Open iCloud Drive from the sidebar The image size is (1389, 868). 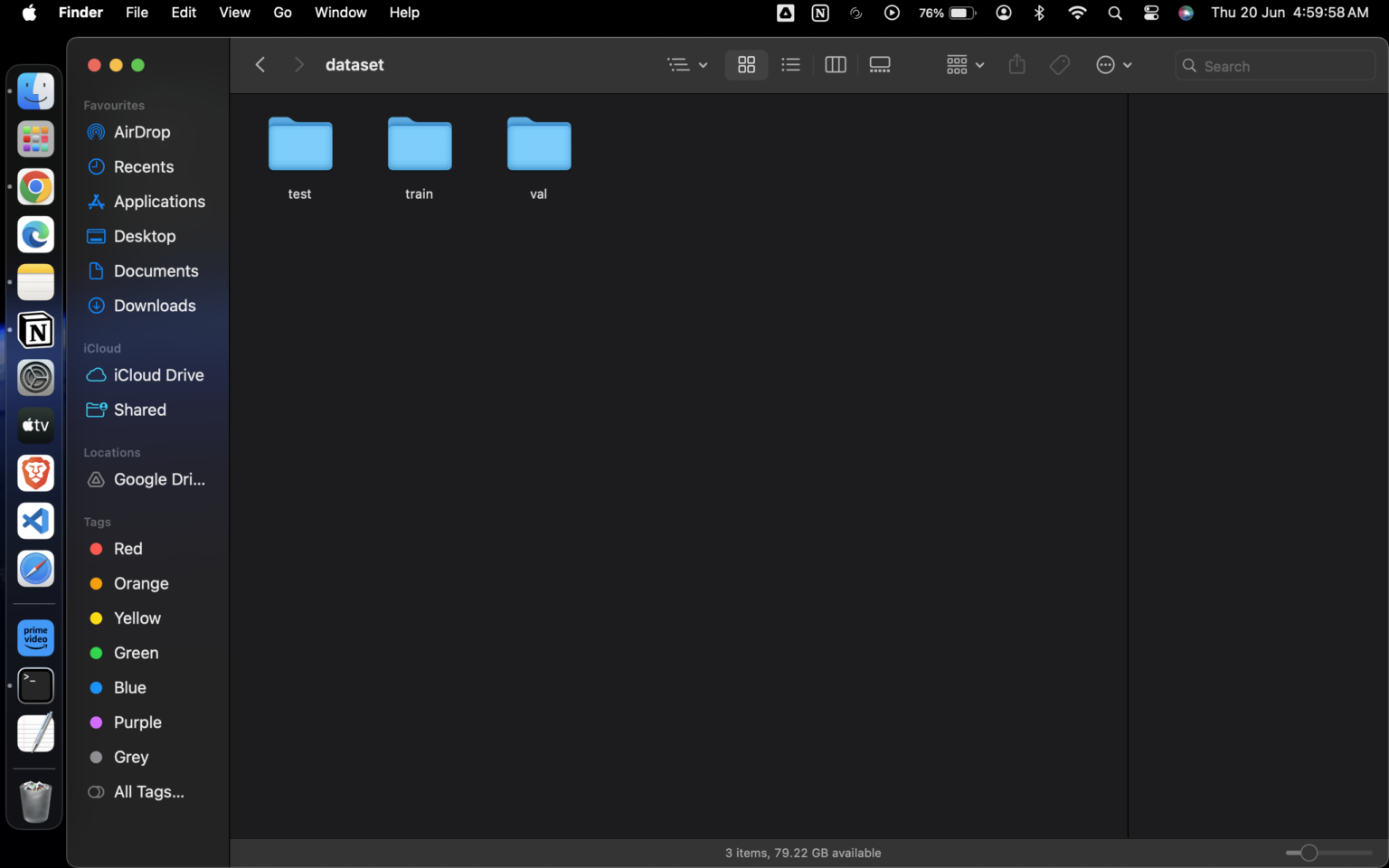[x=159, y=374]
